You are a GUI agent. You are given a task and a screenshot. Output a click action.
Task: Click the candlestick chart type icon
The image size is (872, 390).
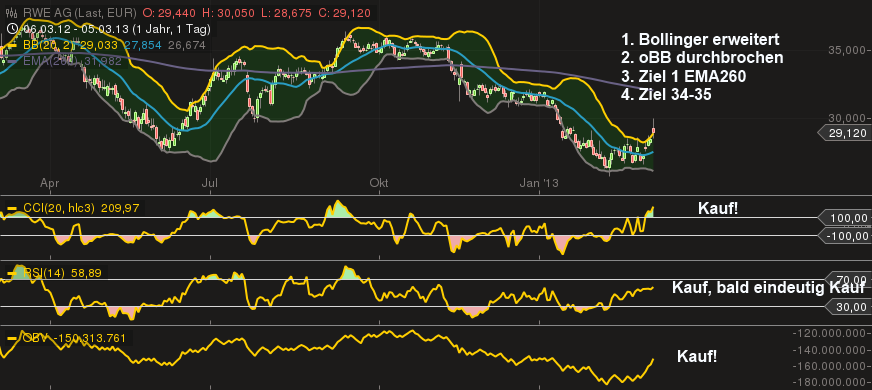[12, 12]
